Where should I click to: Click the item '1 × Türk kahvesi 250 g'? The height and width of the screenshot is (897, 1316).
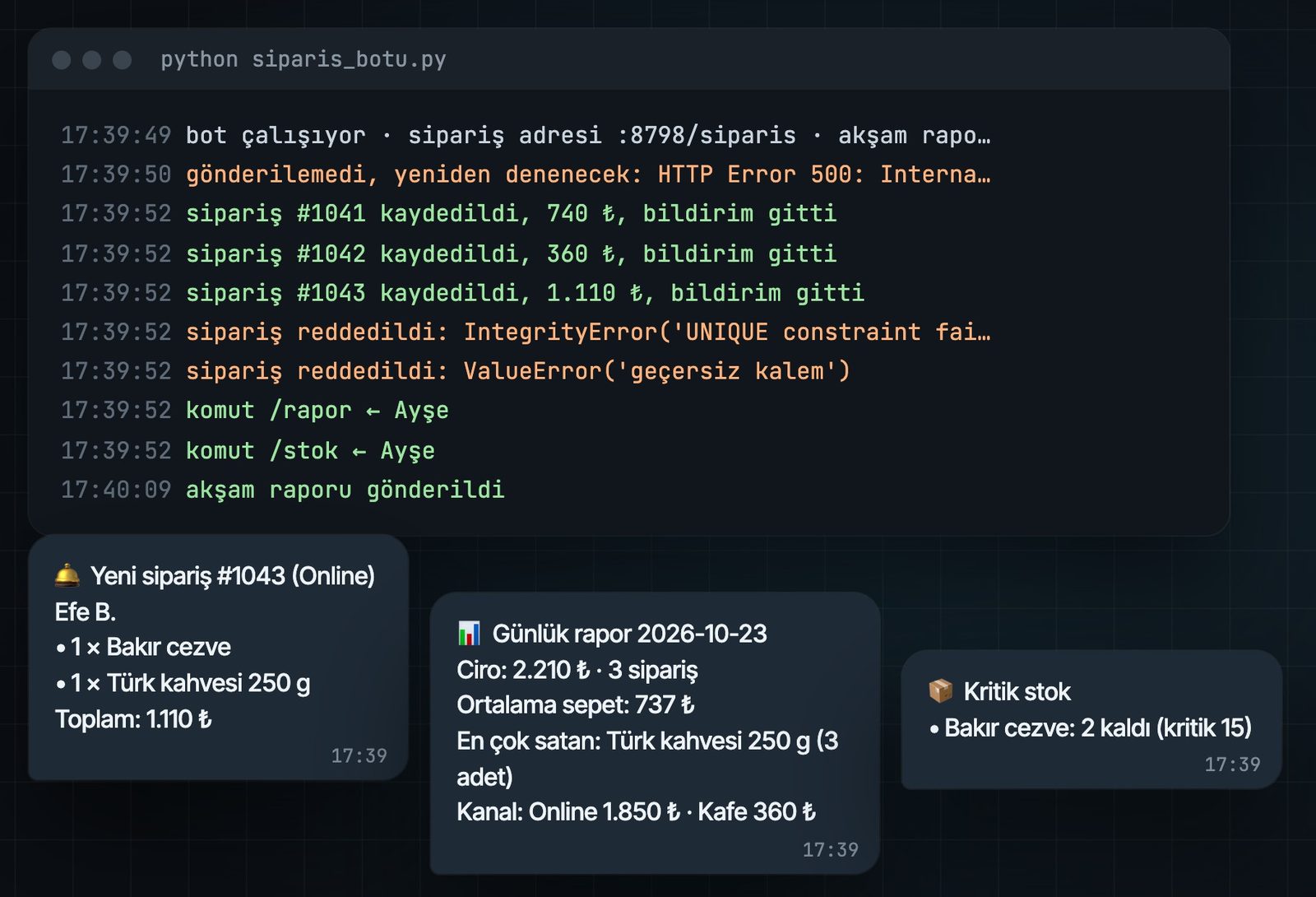tap(183, 683)
